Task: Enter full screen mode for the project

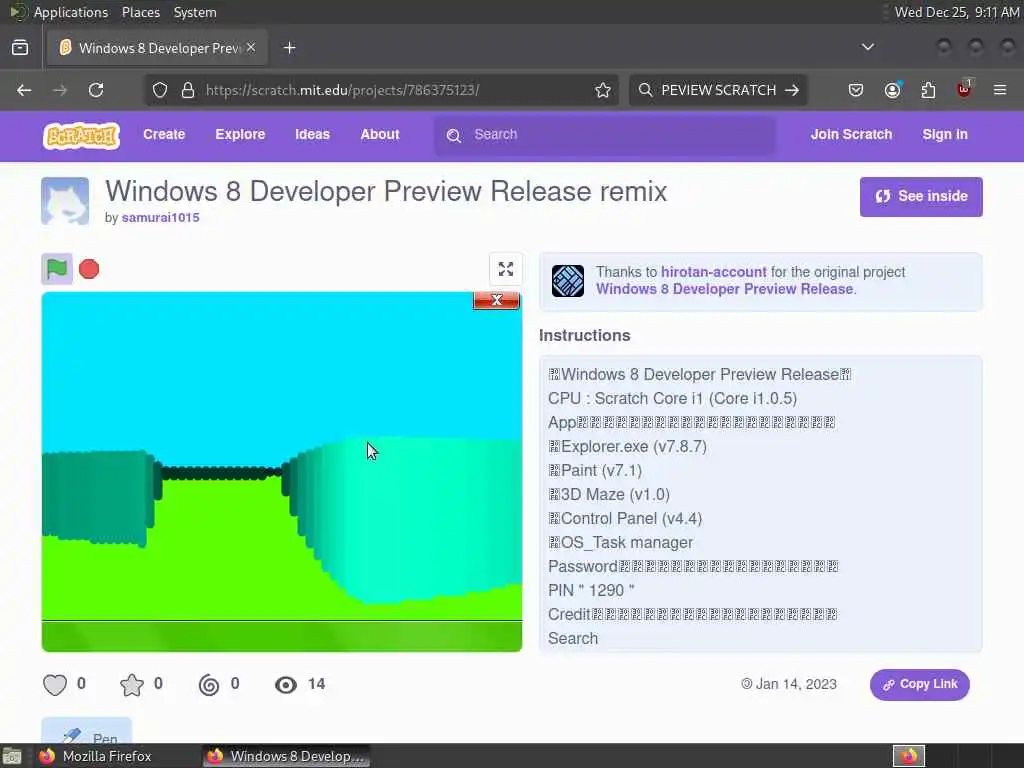Action: pyautogui.click(x=505, y=269)
